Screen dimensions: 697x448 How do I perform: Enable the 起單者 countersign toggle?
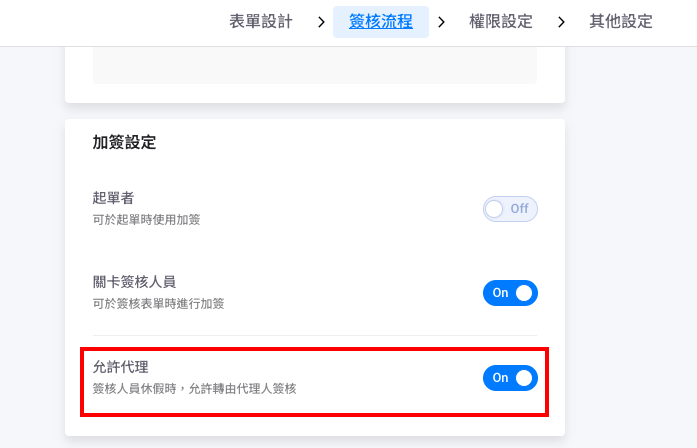click(510, 209)
